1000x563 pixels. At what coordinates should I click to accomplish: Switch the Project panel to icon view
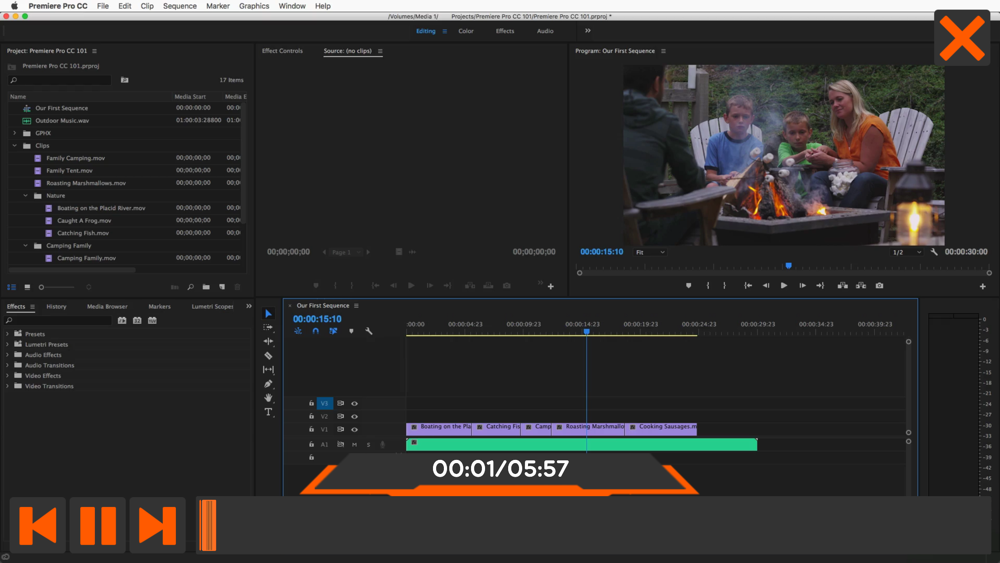point(27,288)
